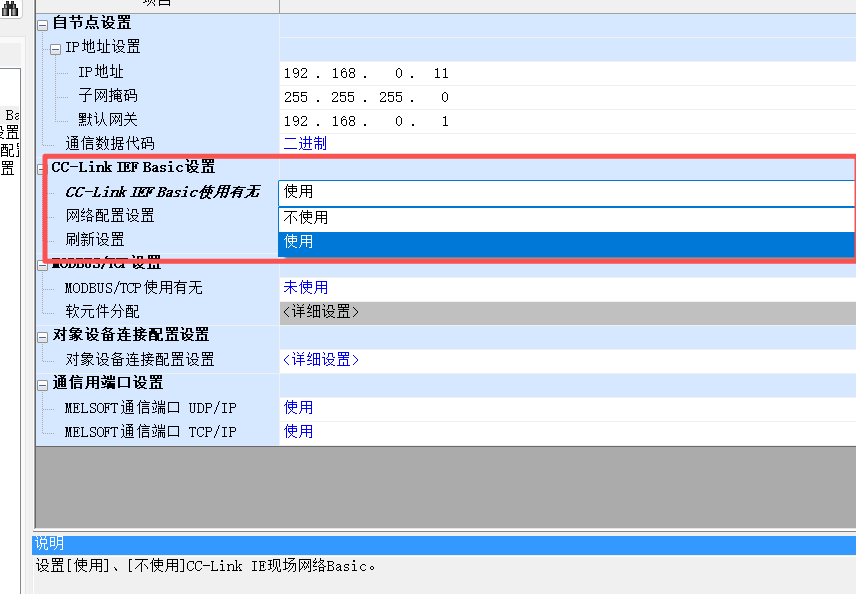Click the 说明 panel header
856x594 pixels.
tap(444, 544)
